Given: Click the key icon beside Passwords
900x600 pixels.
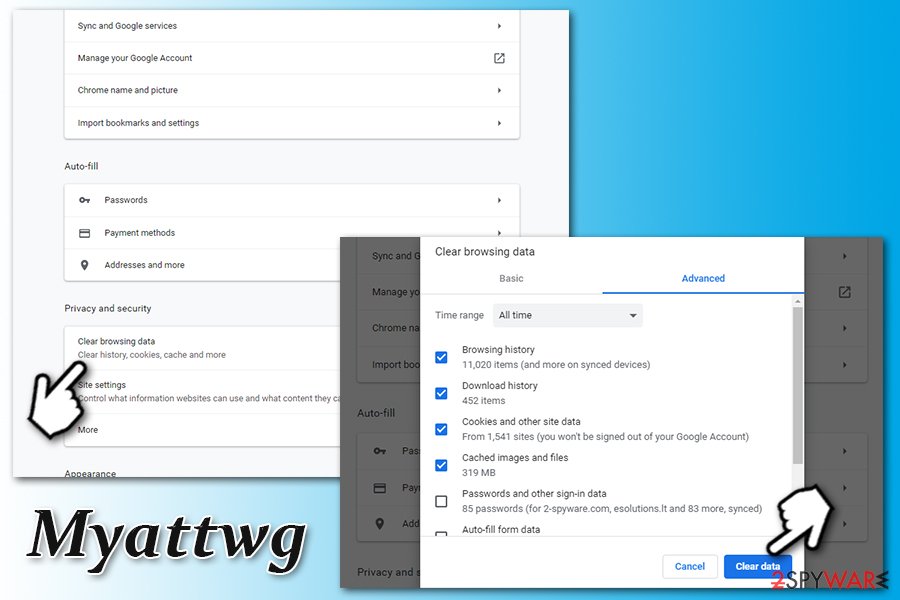Looking at the screenshot, I should [x=84, y=200].
